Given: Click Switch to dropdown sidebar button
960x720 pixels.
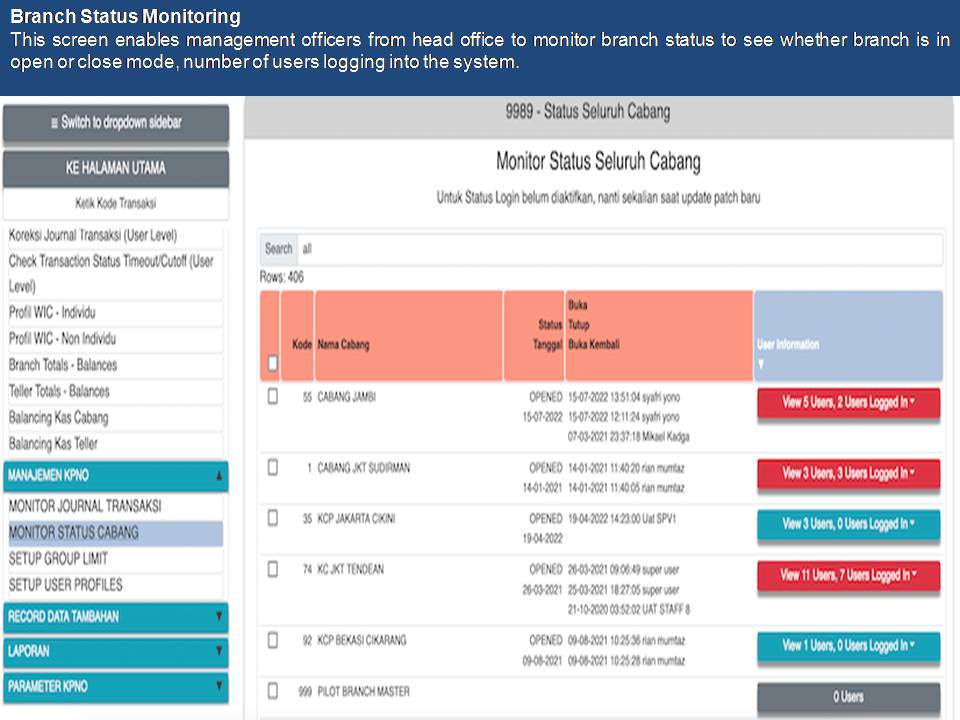Looking at the screenshot, I should (115, 123).
